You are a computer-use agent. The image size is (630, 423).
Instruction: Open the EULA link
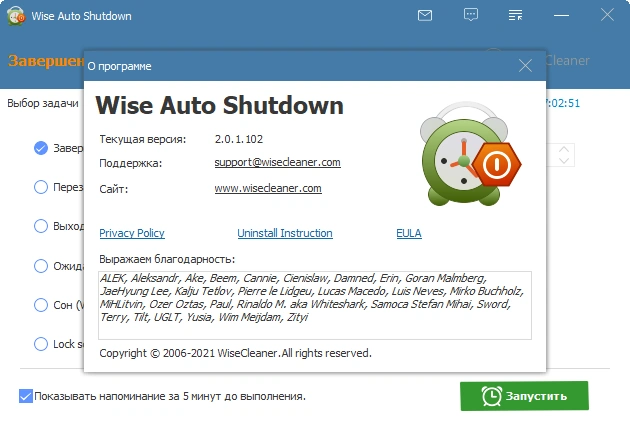(x=409, y=233)
